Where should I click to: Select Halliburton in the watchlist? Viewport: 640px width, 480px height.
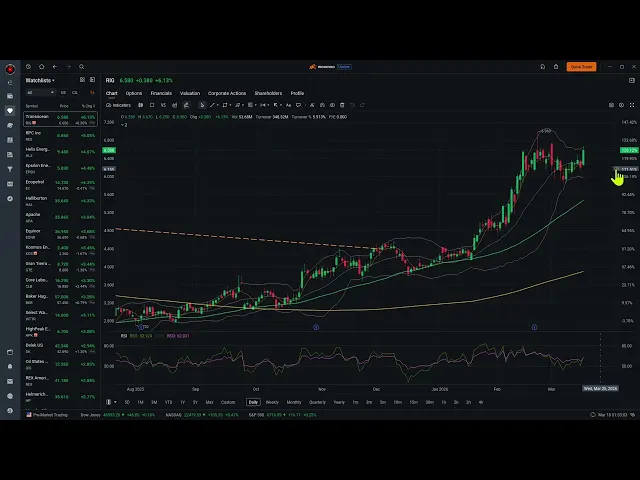click(60, 201)
